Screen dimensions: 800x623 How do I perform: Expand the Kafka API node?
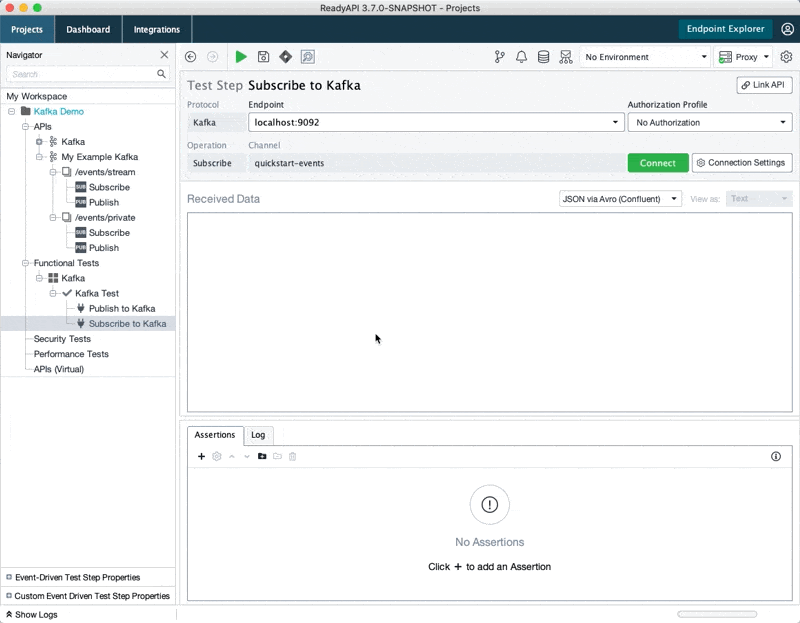[x=39, y=142]
